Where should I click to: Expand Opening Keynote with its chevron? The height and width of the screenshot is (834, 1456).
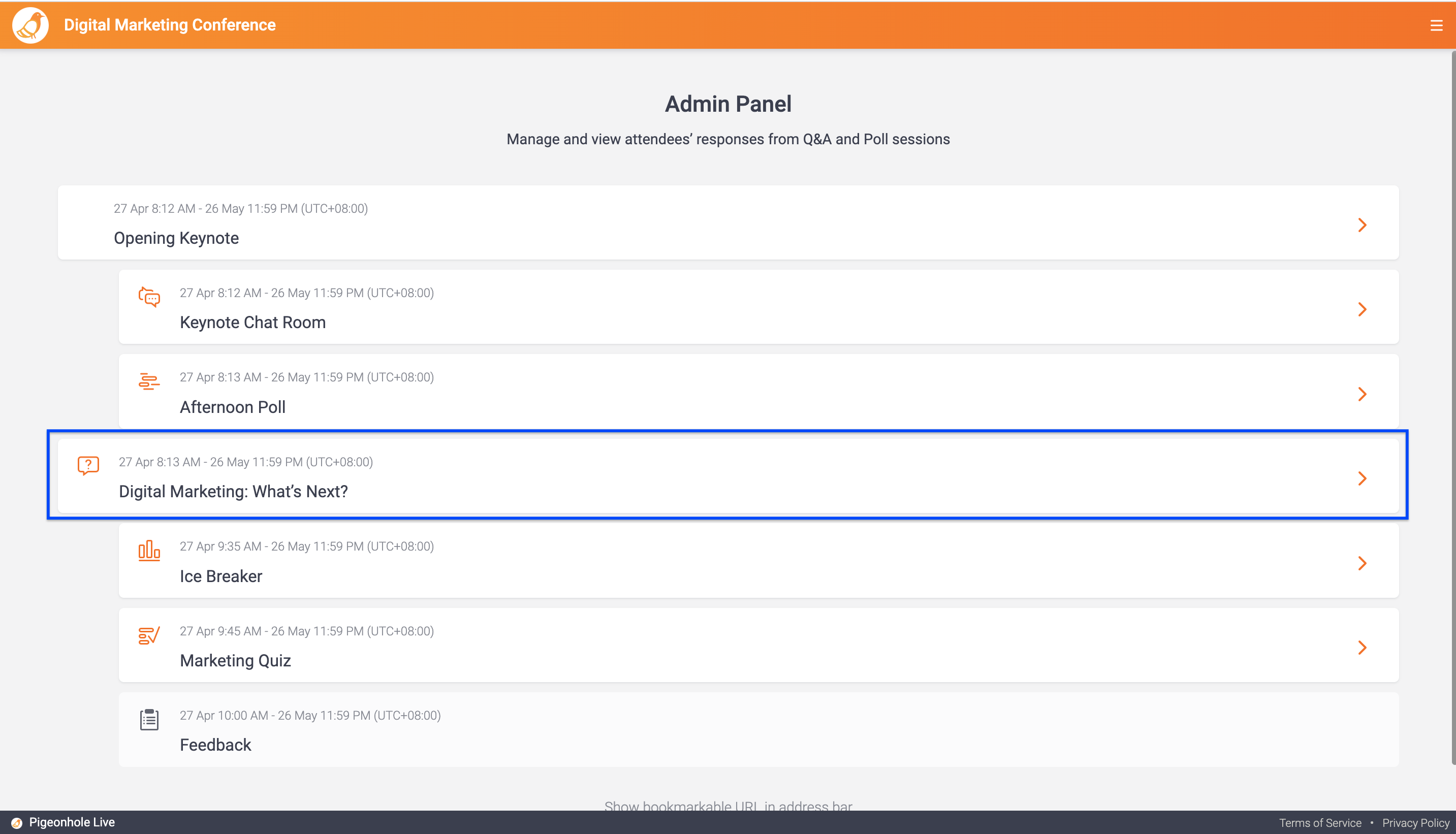(1362, 225)
